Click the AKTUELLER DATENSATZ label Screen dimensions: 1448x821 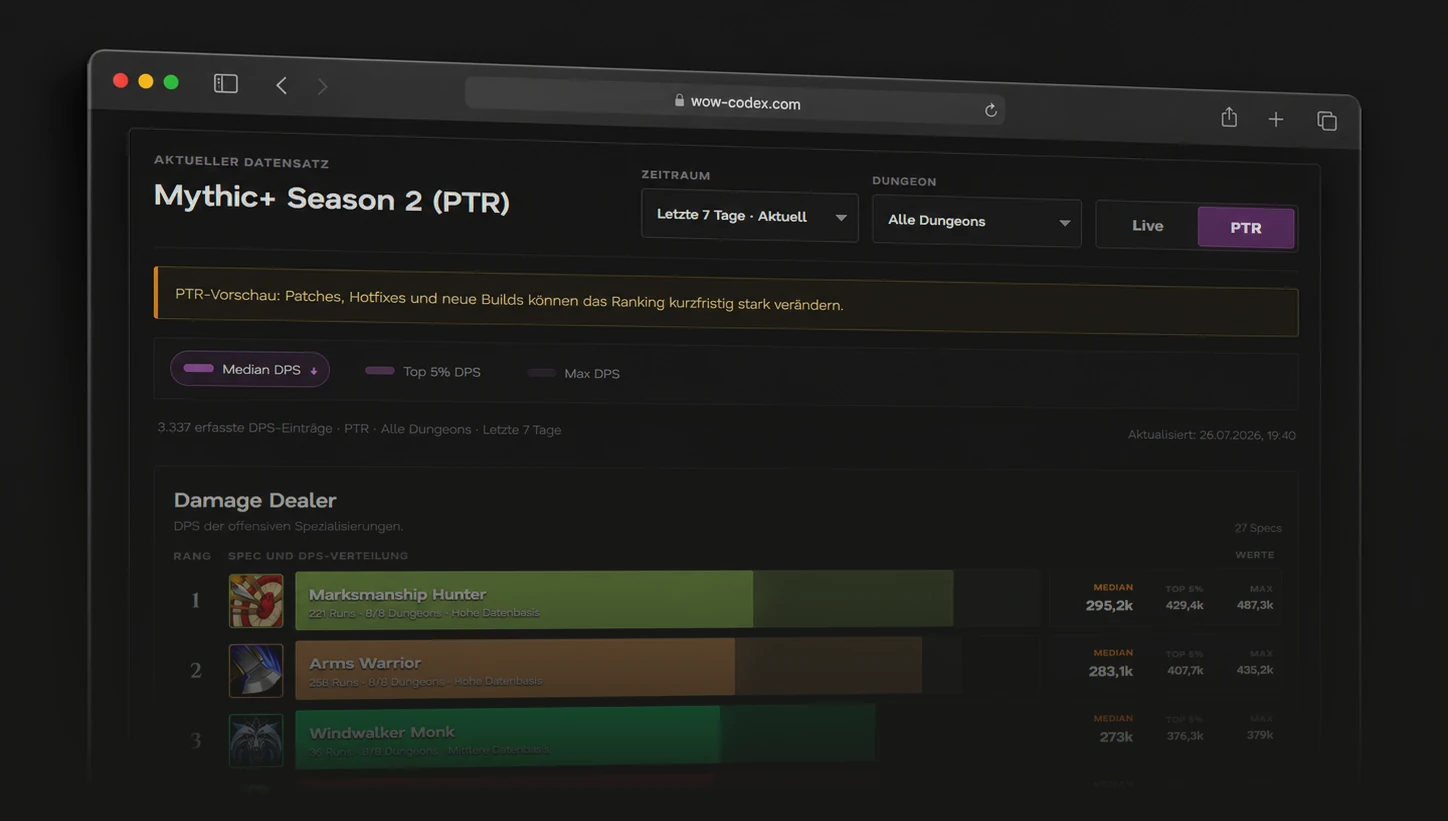(241, 162)
